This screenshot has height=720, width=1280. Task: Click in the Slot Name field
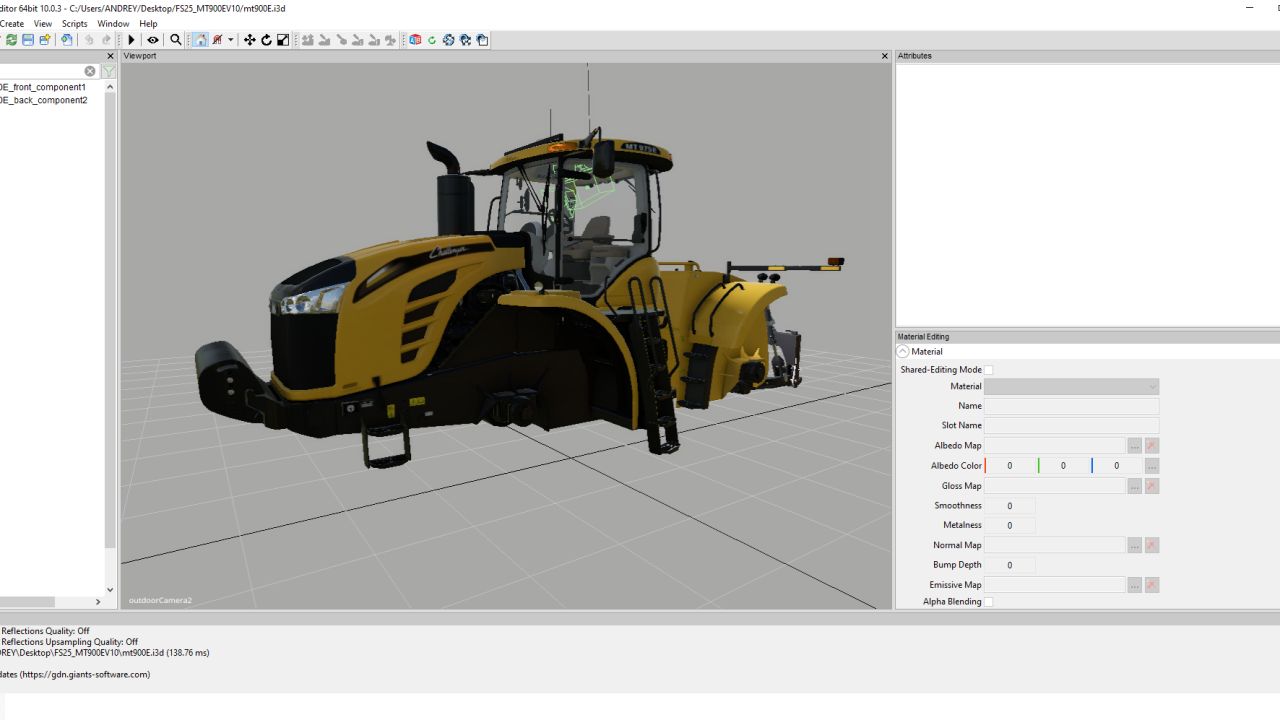(1071, 425)
